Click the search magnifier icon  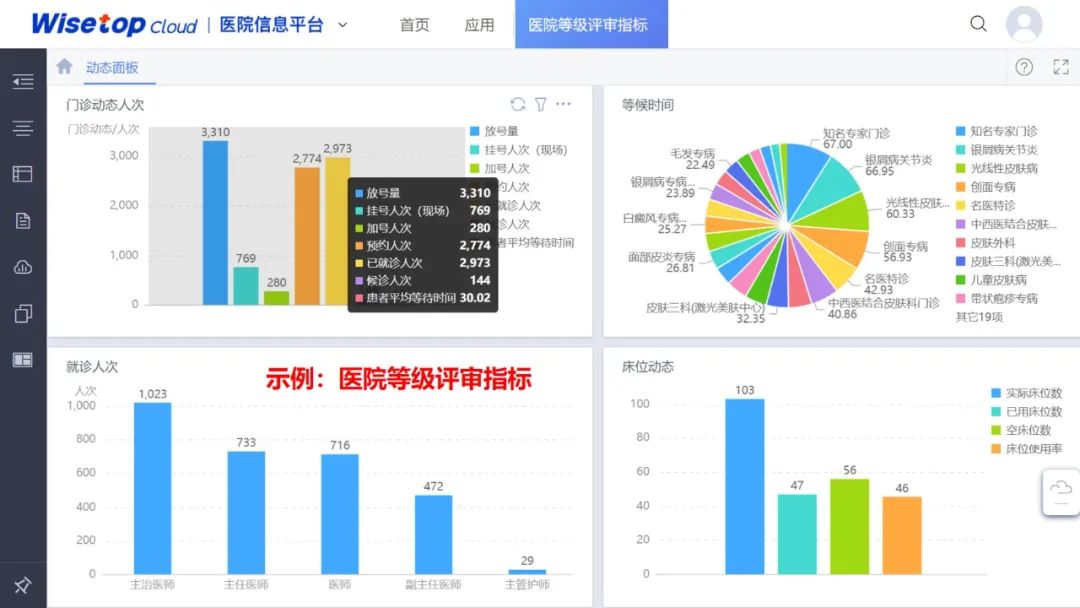[978, 24]
